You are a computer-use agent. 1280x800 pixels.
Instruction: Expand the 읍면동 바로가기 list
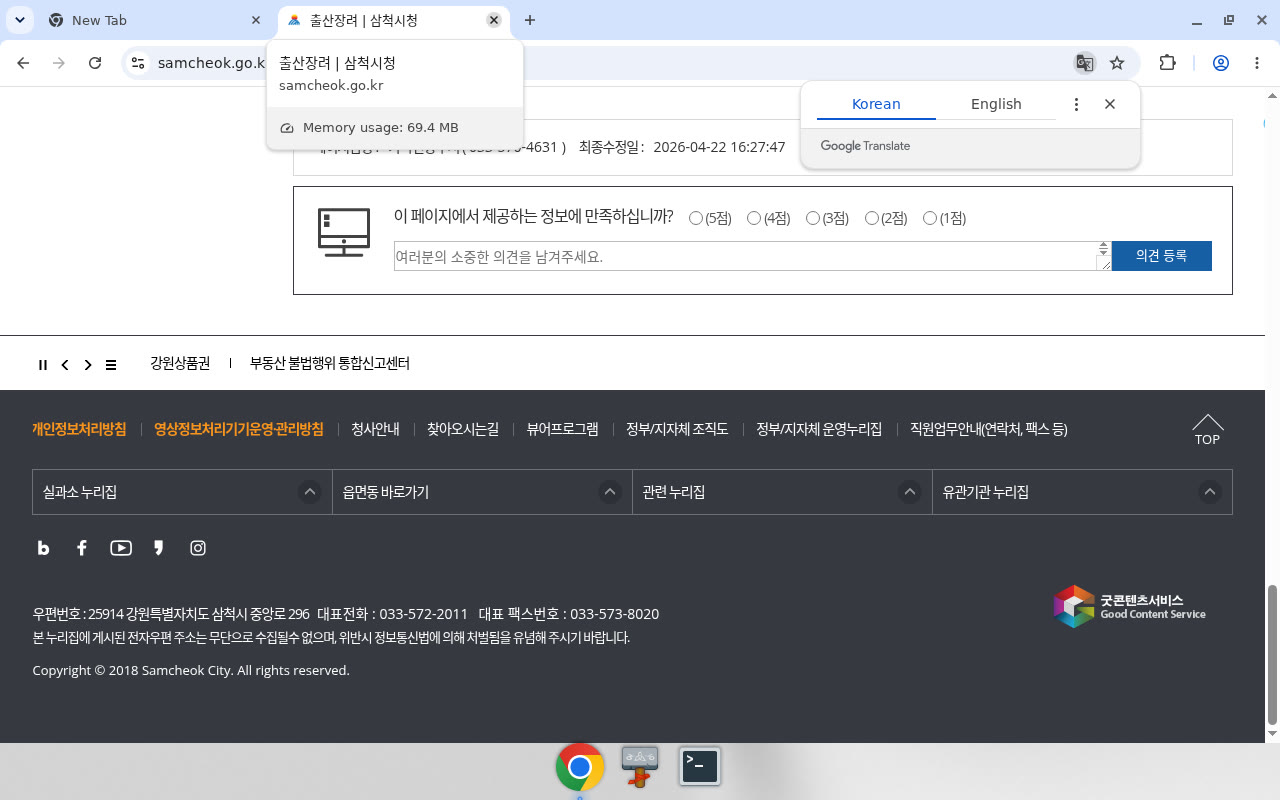click(482, 492)
